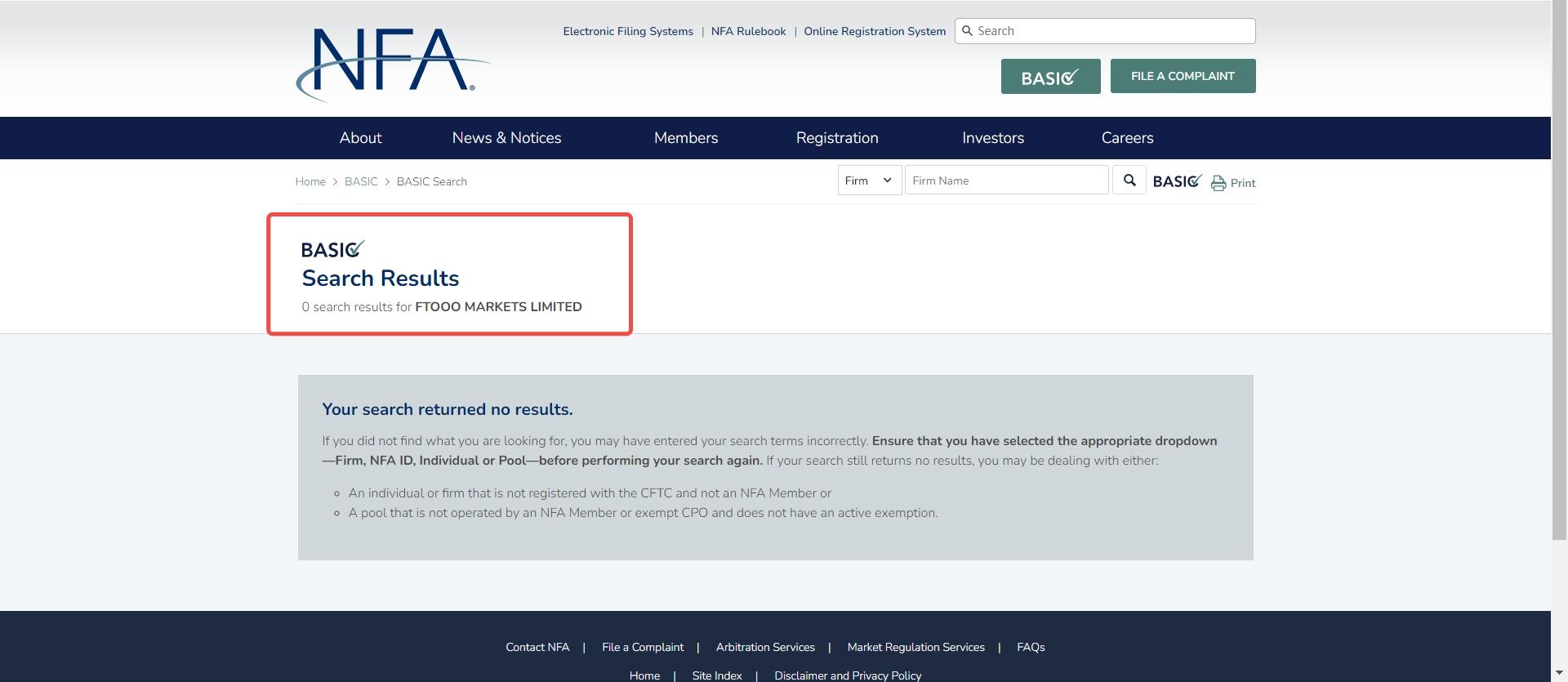
Task: Focus the top site Search box
Action: coord(1105,31)
